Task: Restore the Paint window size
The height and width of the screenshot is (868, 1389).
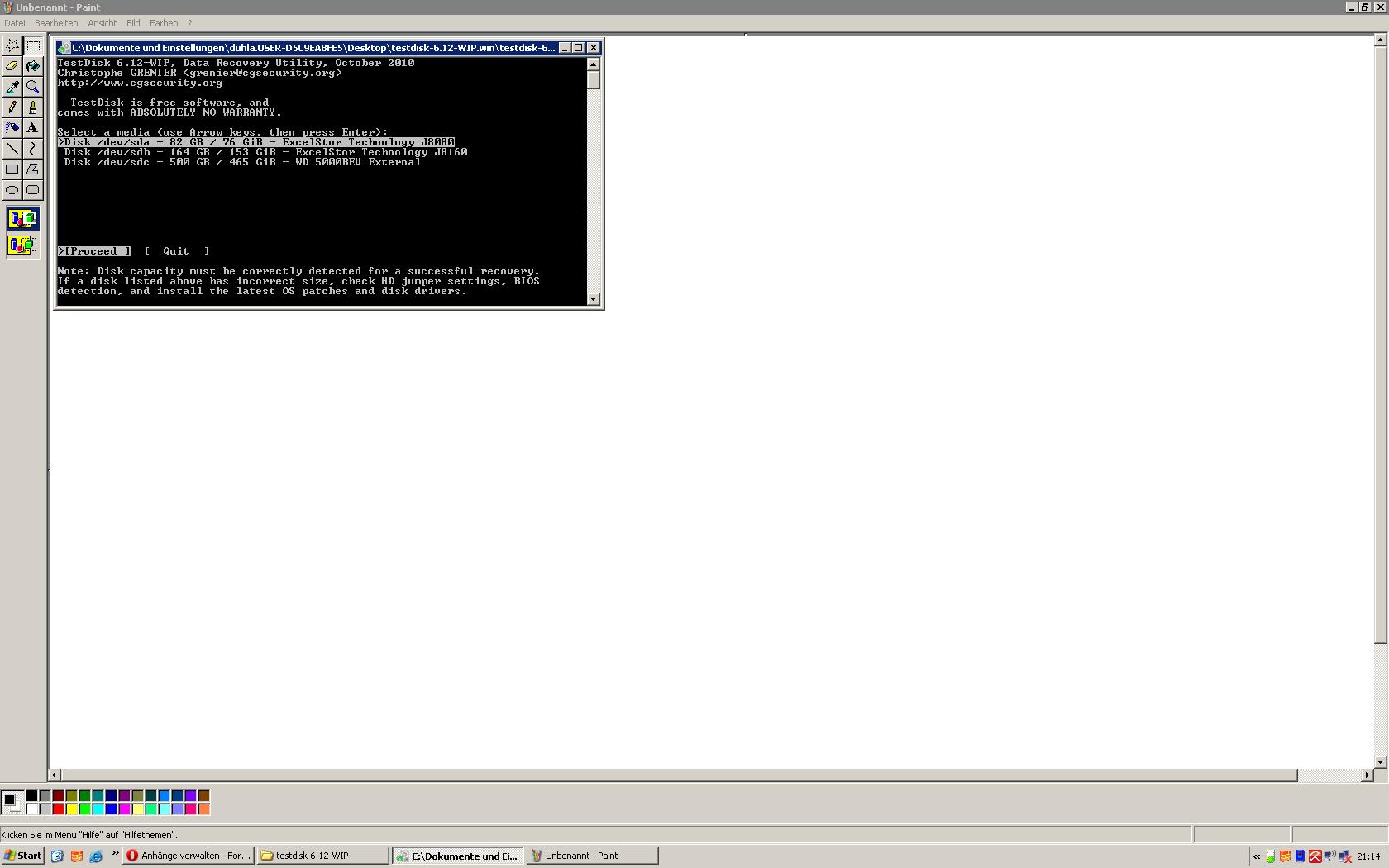Action: coord(1365,7)
